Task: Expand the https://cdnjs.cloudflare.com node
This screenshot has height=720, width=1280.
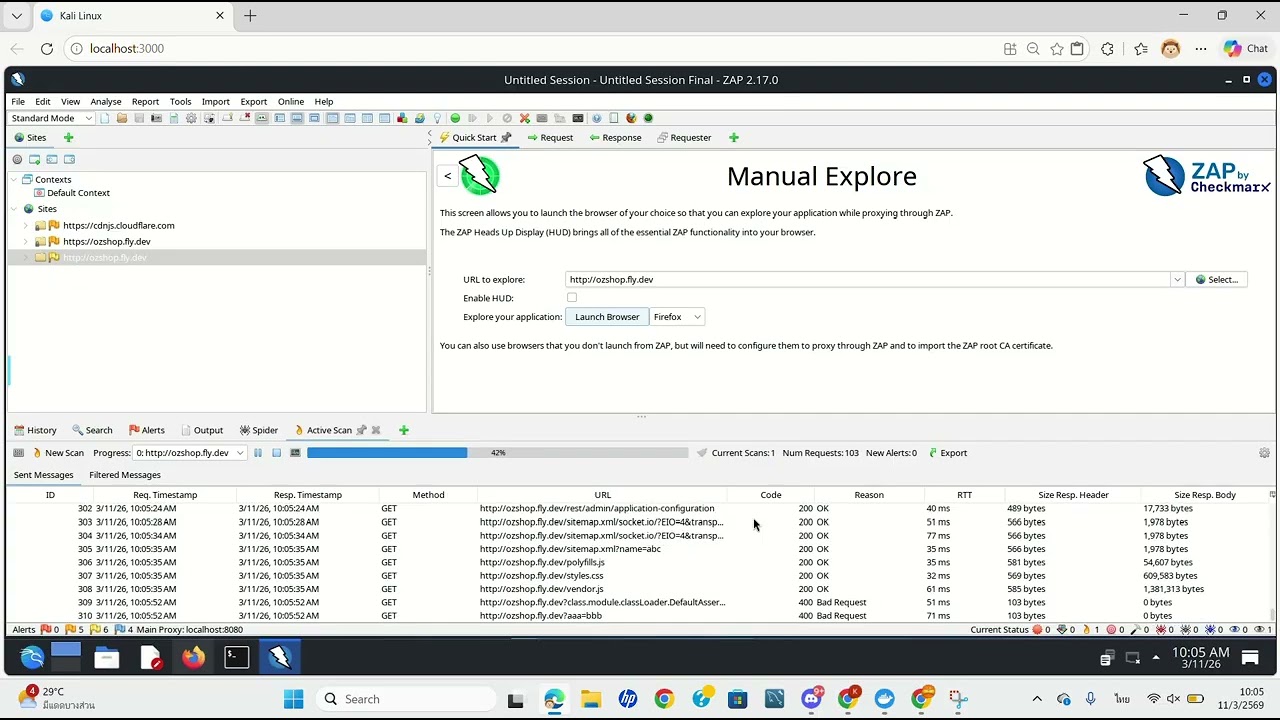Action: (x=26, y=226)
